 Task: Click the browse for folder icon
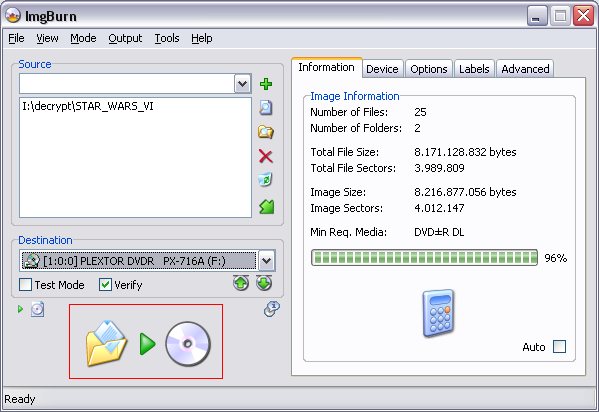click(x=266, y=132)
